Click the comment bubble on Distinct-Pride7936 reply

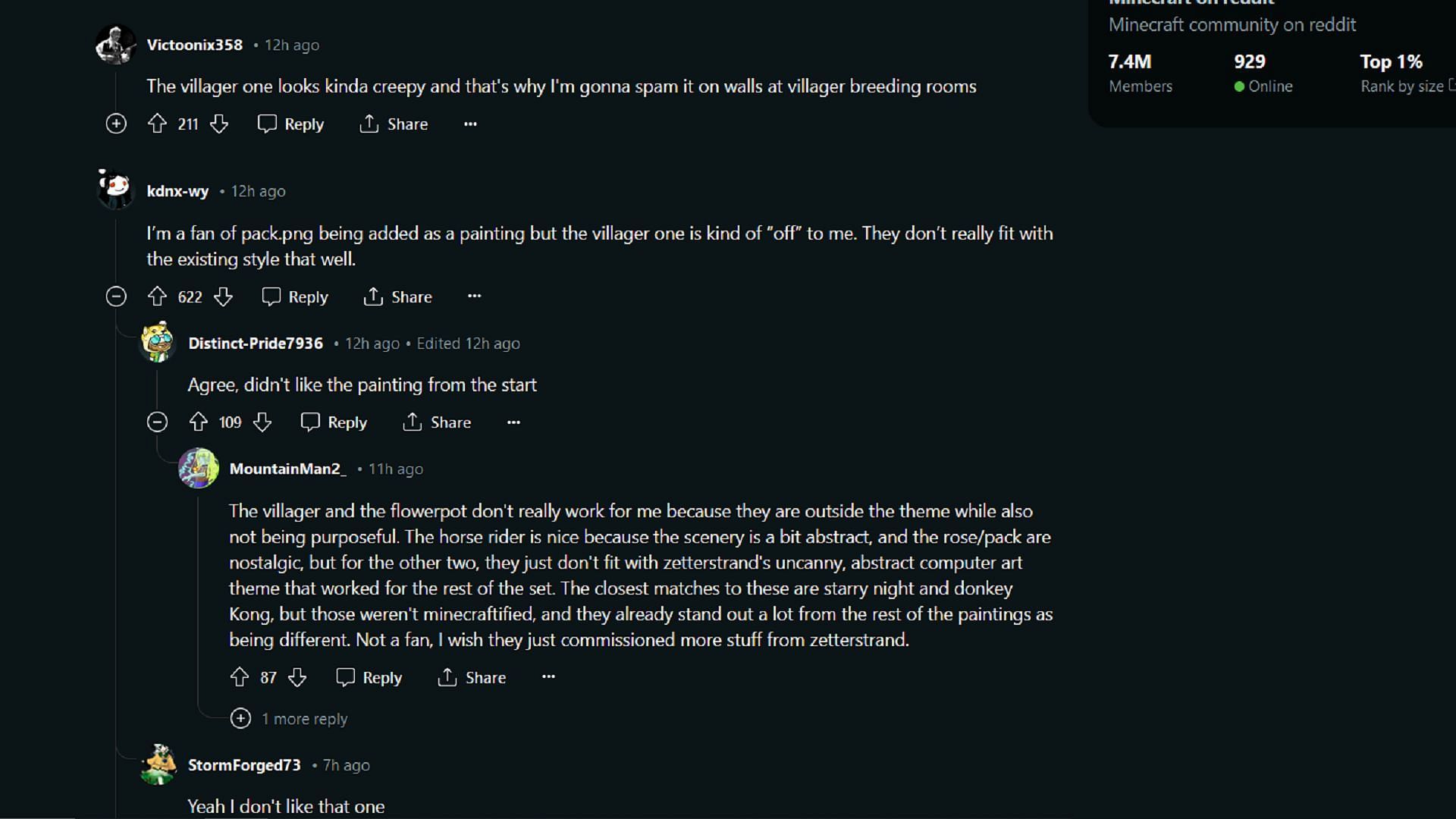[310, 421]
